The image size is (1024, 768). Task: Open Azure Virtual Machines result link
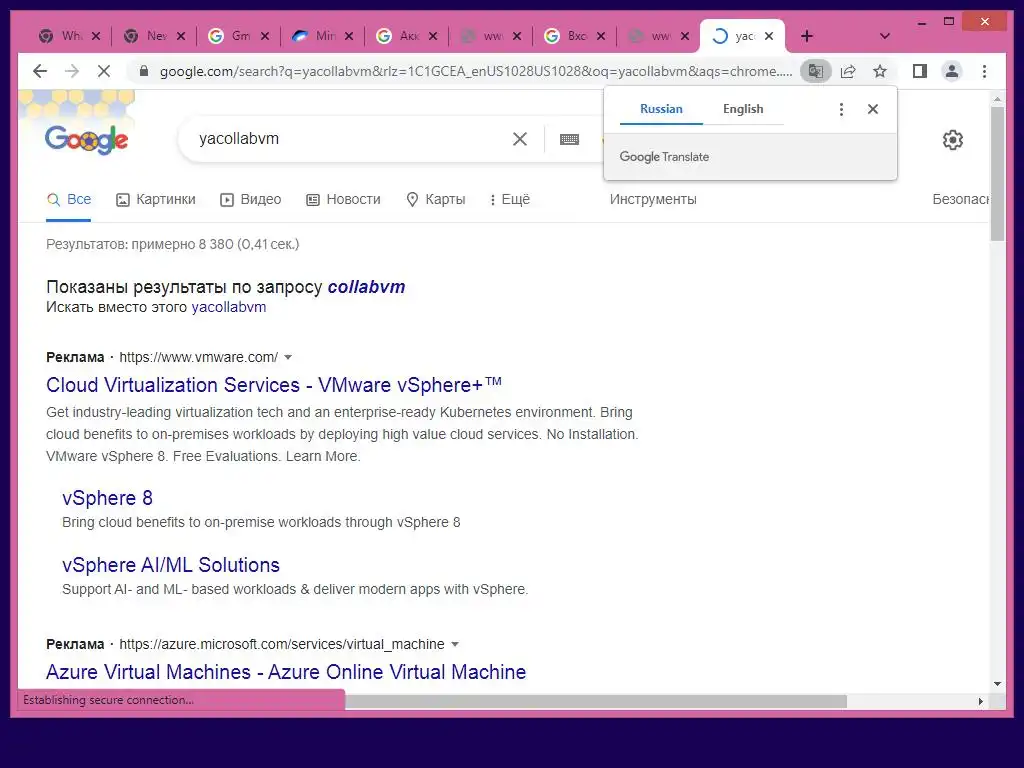[286, 672]
